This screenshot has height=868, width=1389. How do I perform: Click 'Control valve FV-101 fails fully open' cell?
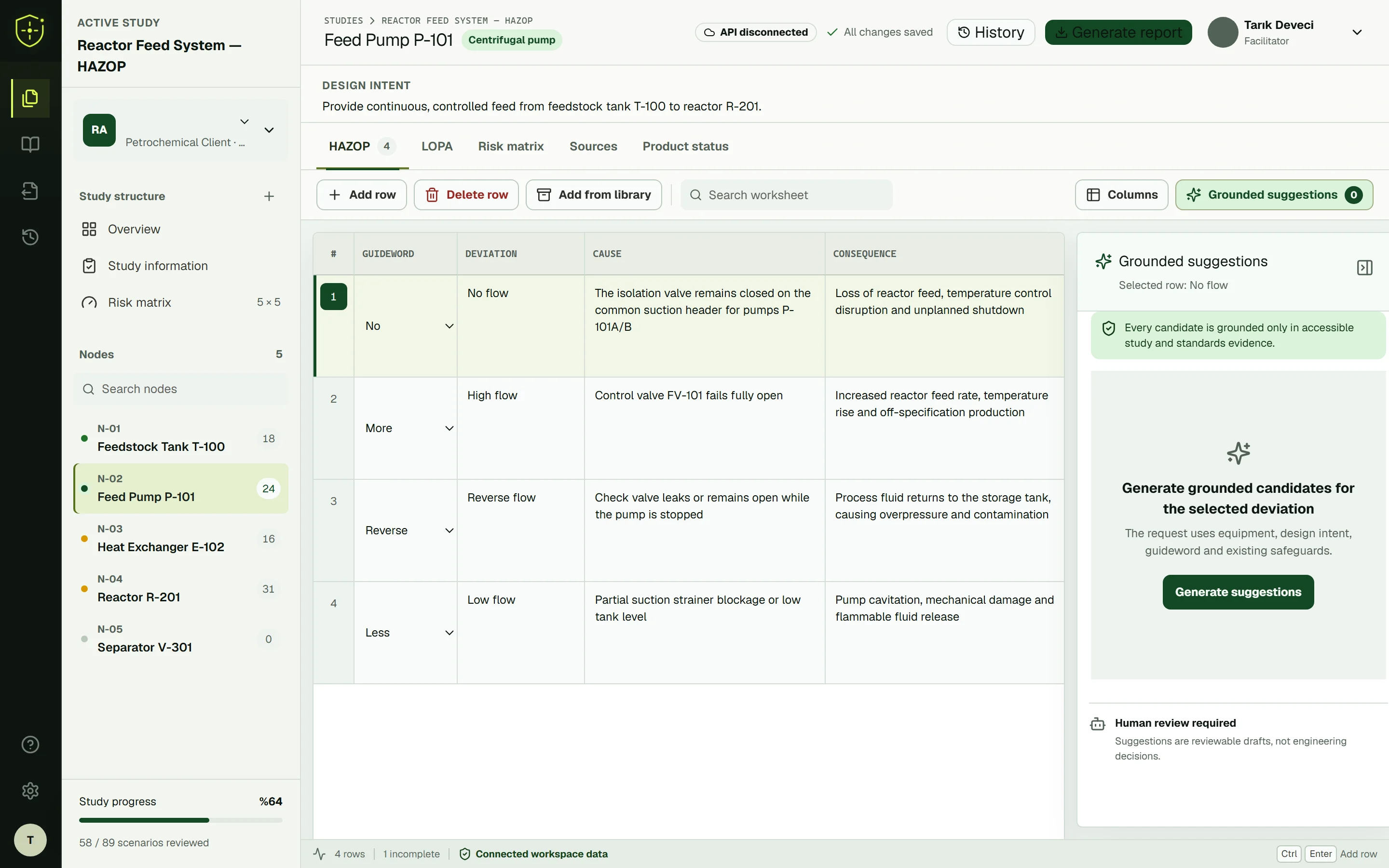pyautogui.click(x=704, y=428)
